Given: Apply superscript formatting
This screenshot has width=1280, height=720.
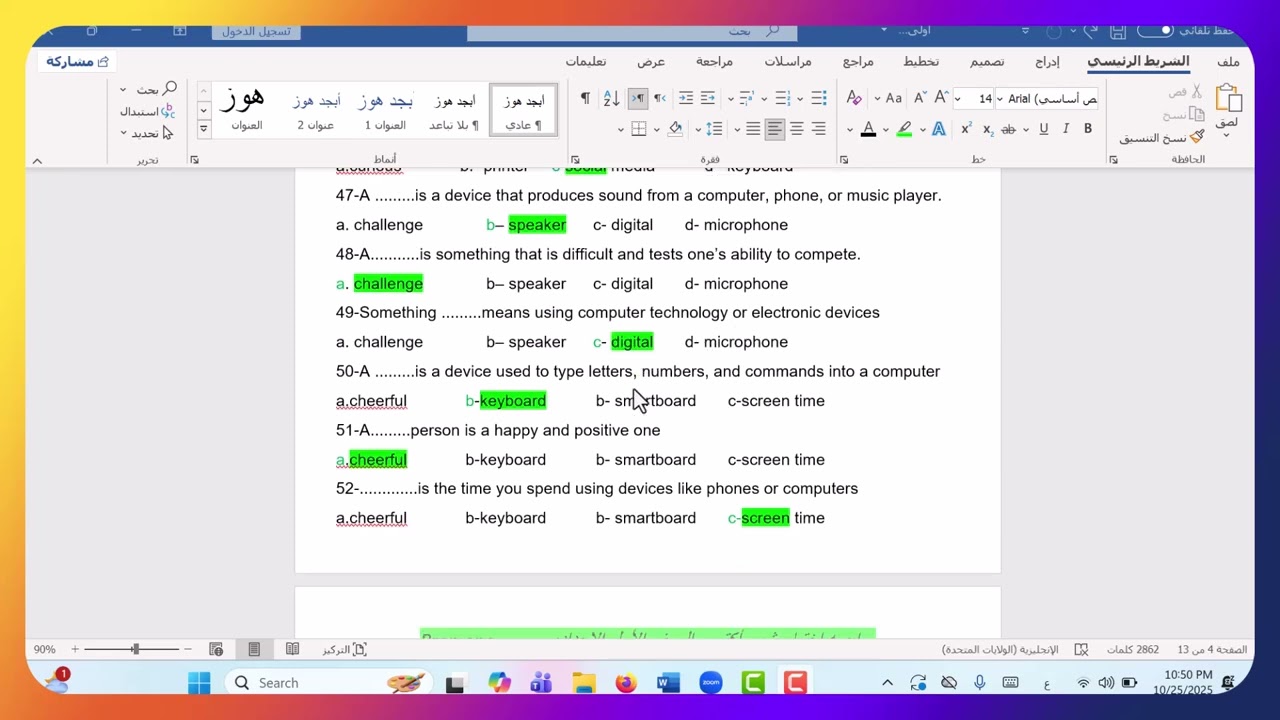Looking at the screenshot, I should click(x=966, y=129).
